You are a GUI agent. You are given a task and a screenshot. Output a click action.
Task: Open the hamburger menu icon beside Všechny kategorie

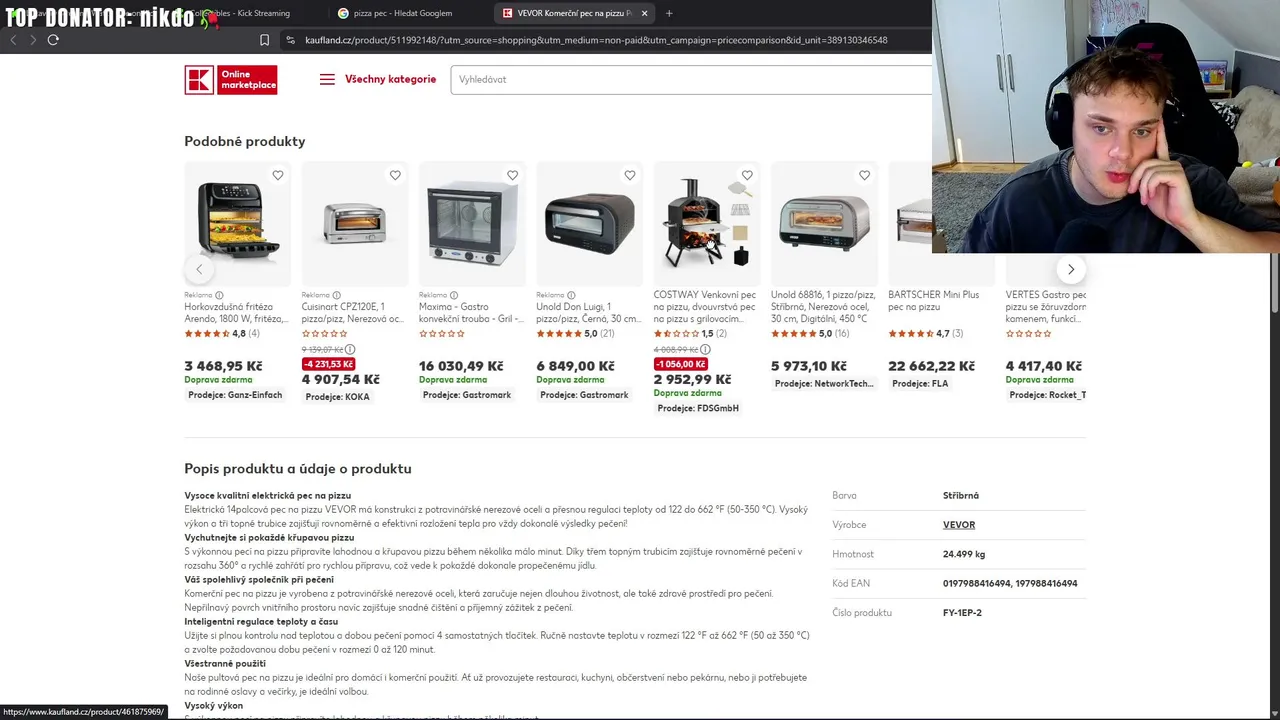pyautogui.click(x=327, y=79)
